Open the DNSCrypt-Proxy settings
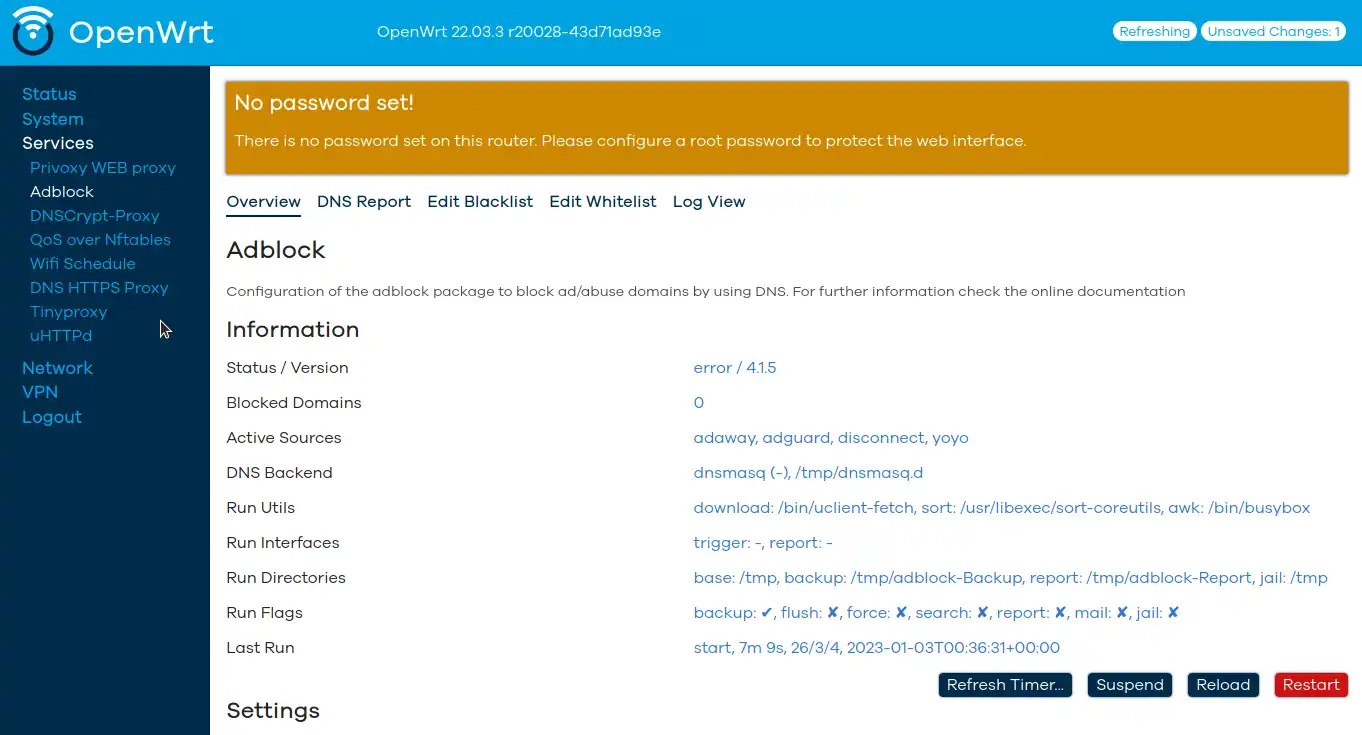Image resolution: width=1362 pixels, height=735 pixels. click(x=94, y=215)
